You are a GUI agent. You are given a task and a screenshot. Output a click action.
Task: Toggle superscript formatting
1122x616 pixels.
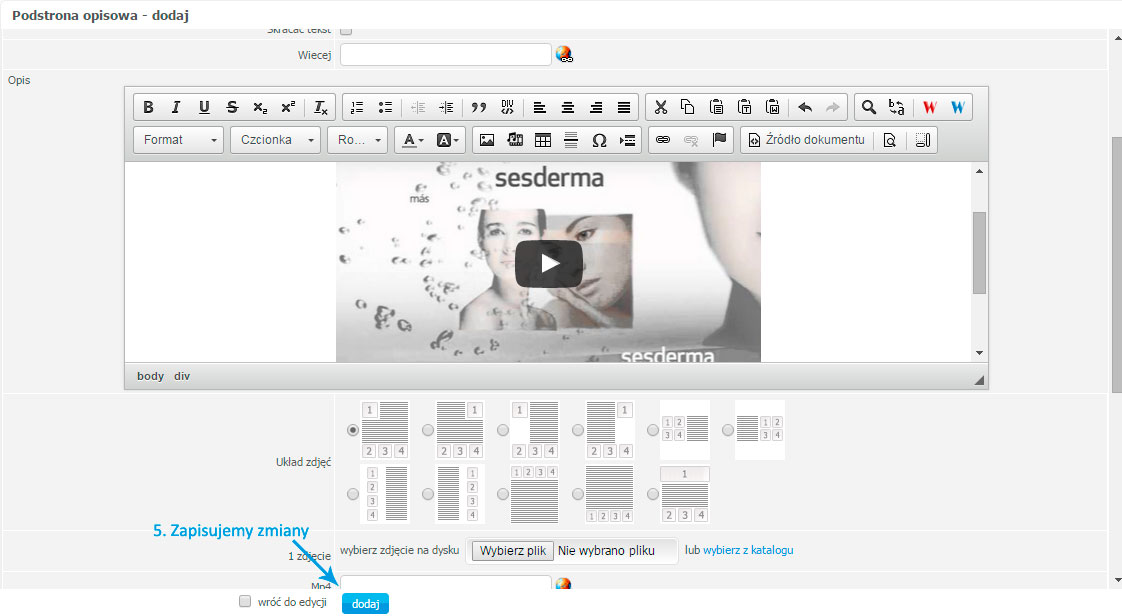[288, 107]
